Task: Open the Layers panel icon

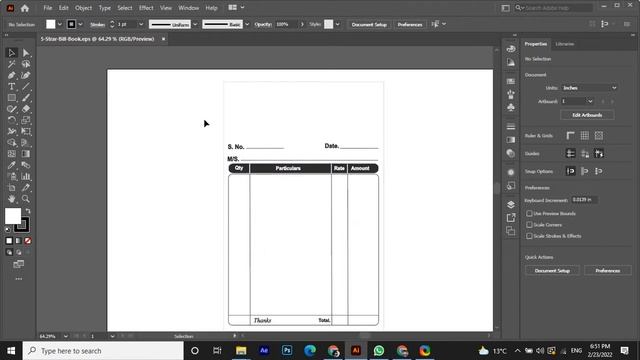Action: (511, 204)
